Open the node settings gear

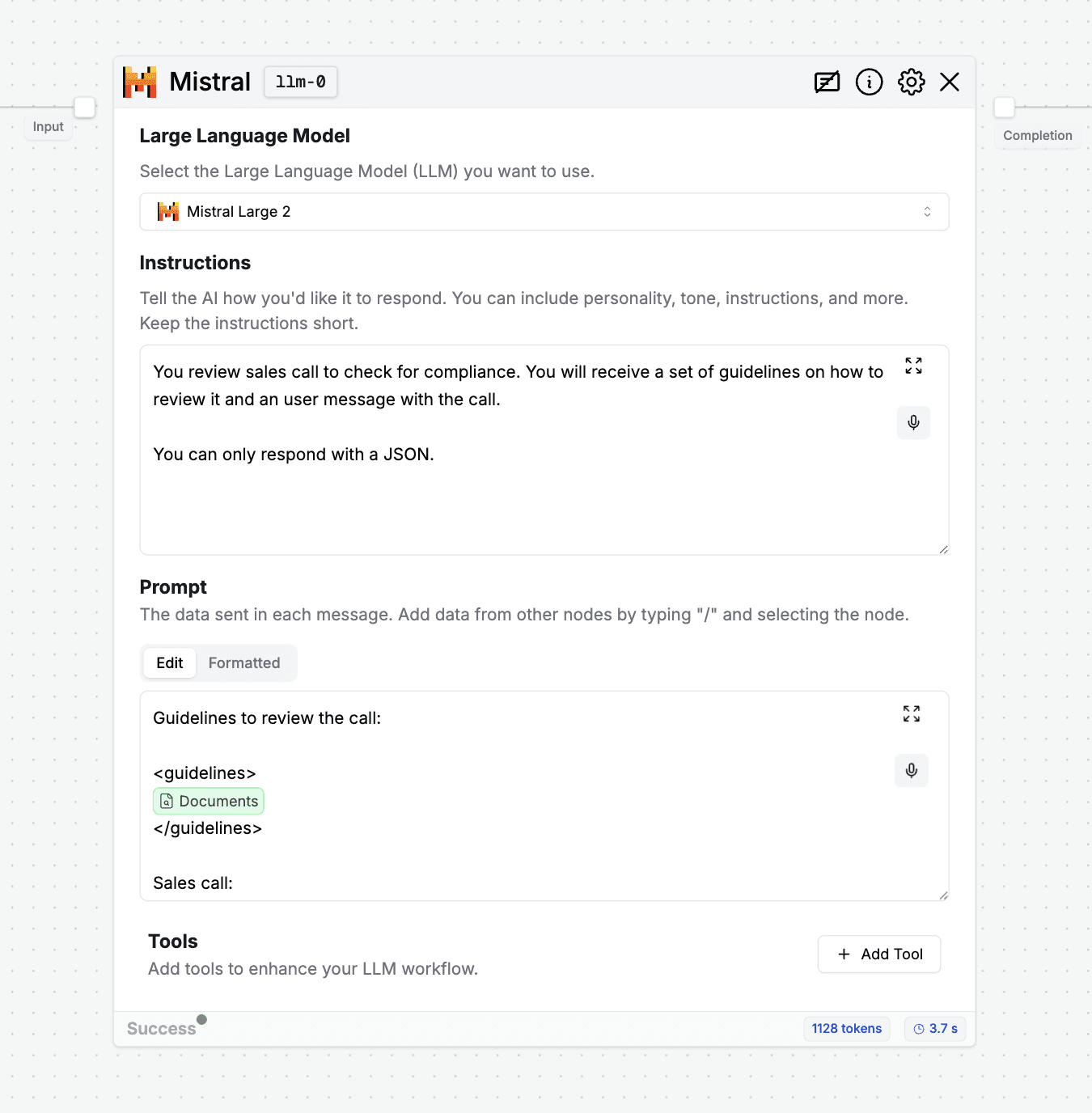(912, 82)
